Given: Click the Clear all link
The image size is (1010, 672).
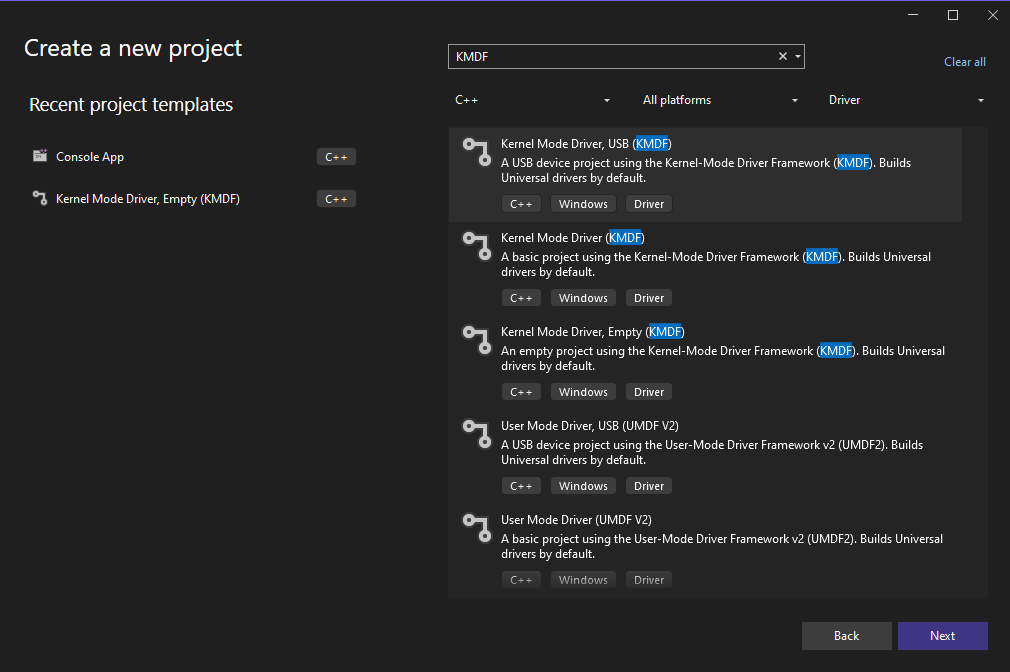Looking at the screenshot, I should [x=964, y=62].
